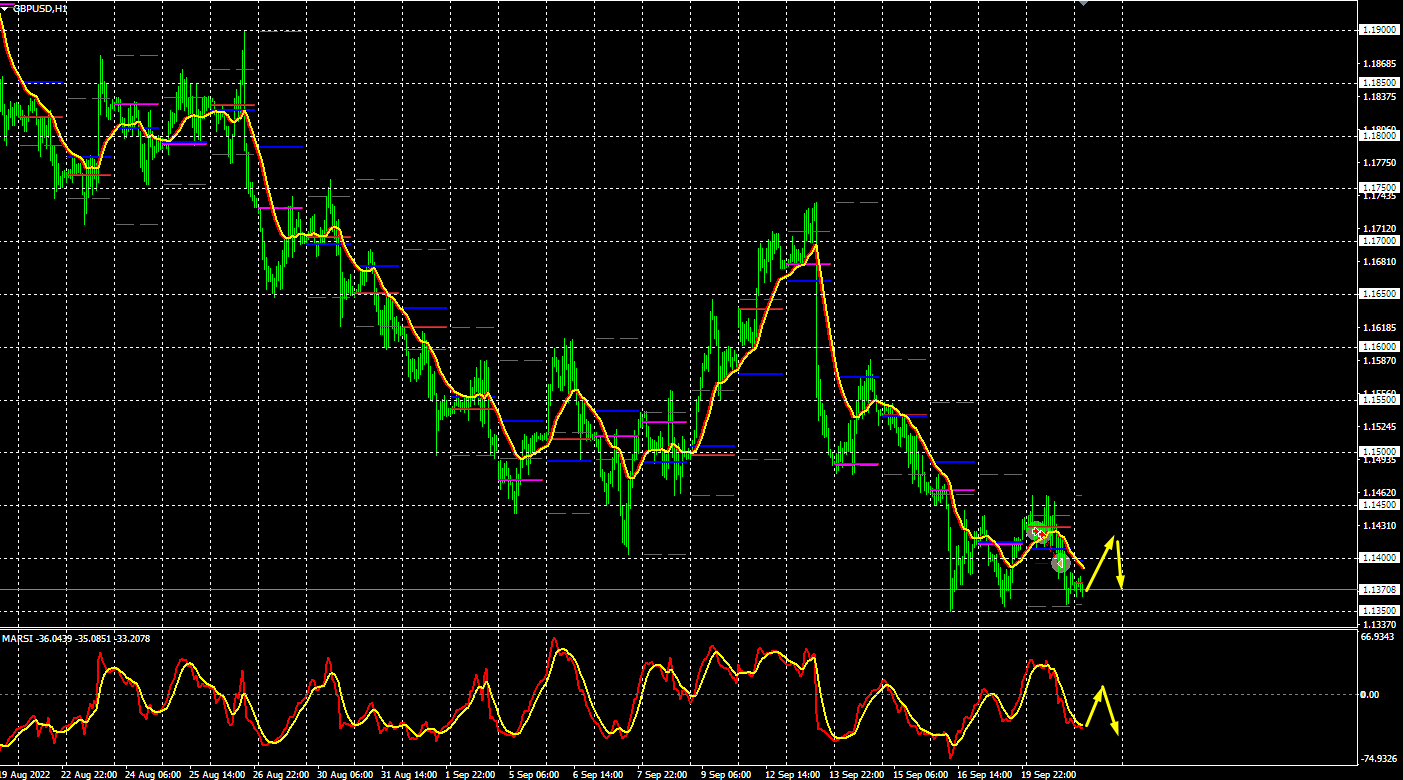This screenshot has height=780, width=1404.
Task: Click current price label 1.13708 on the axis
Action: coord(1379,590)
